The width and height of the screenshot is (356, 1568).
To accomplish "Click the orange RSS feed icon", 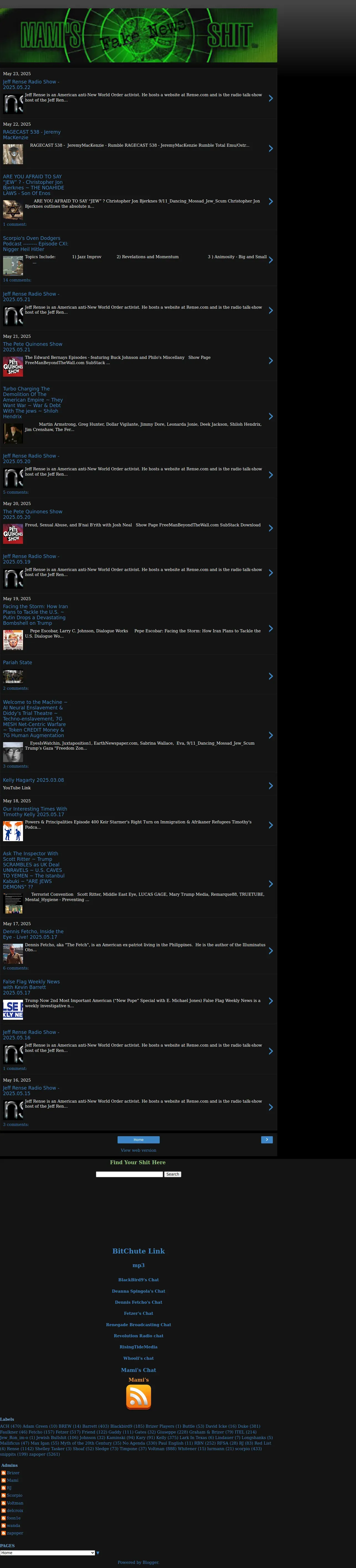I will pyautogui.click(x=138, y=1397).
